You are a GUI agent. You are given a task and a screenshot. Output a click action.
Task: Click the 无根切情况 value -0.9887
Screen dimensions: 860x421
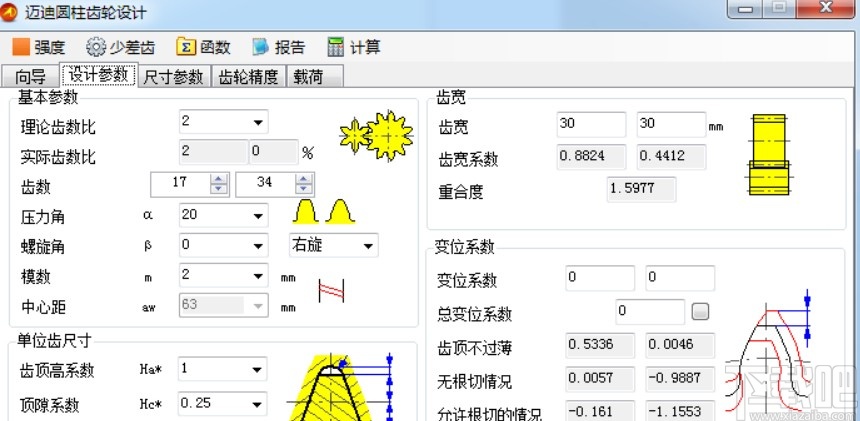(680, 379)
